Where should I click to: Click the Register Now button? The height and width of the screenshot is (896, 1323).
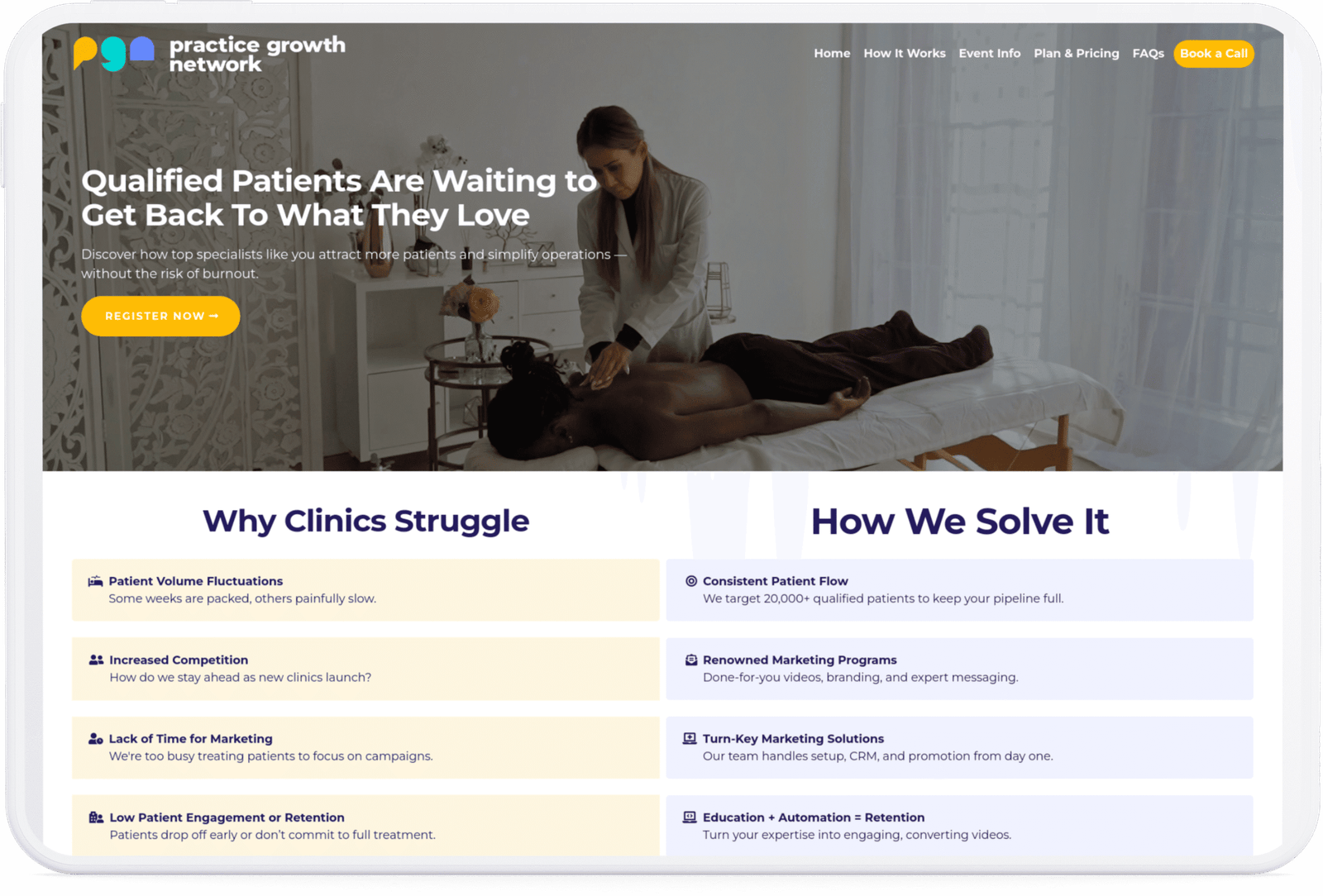coord(160,316)
